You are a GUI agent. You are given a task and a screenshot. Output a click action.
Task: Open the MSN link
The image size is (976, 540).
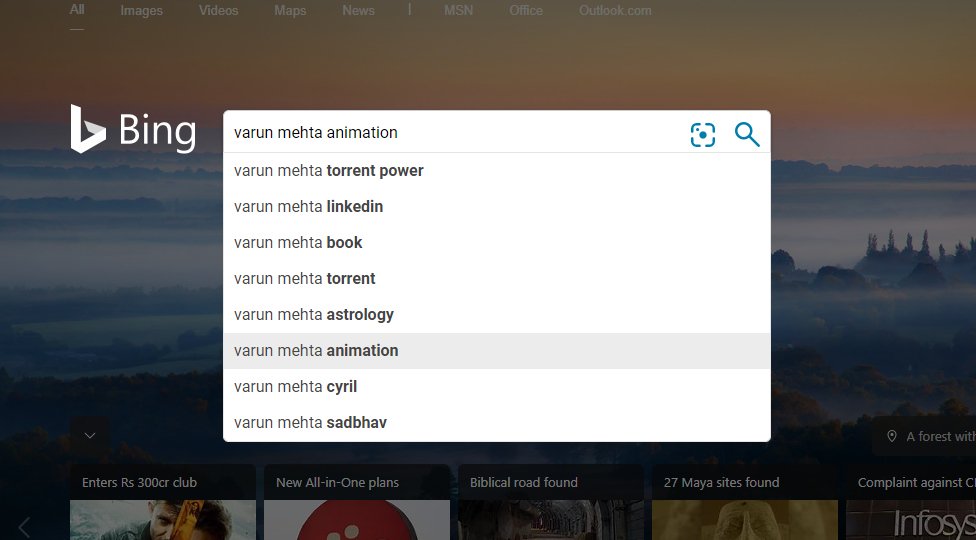(458, 11)
